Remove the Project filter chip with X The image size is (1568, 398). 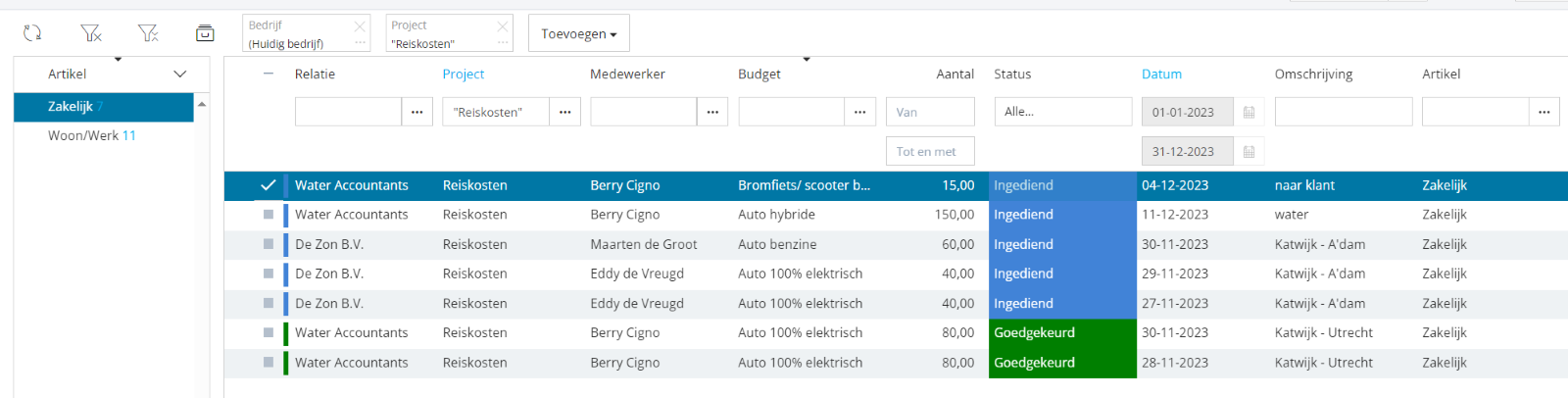pyautogui.click(x=503, y=25)
